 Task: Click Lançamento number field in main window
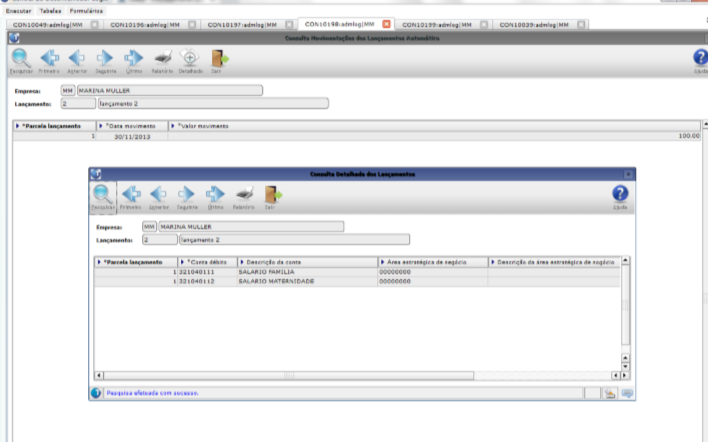coord(78,104)
